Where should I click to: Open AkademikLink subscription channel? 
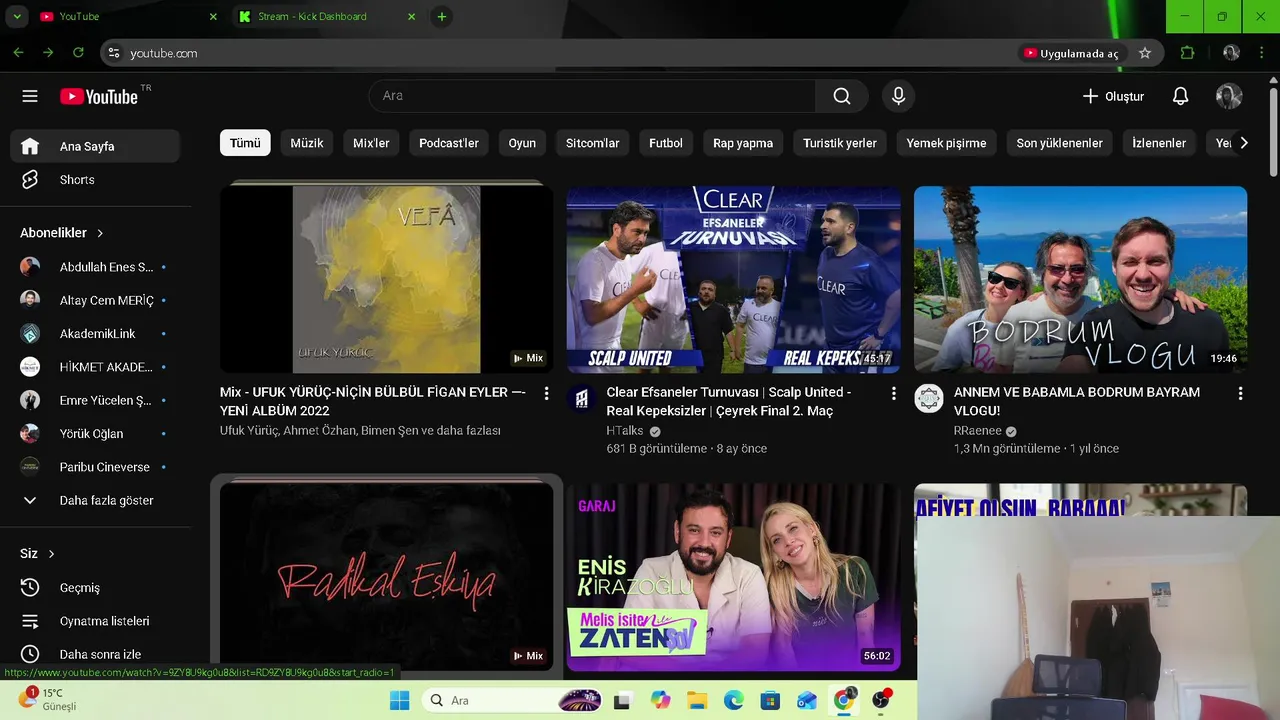pyautogui.click(x=95, y=334)
